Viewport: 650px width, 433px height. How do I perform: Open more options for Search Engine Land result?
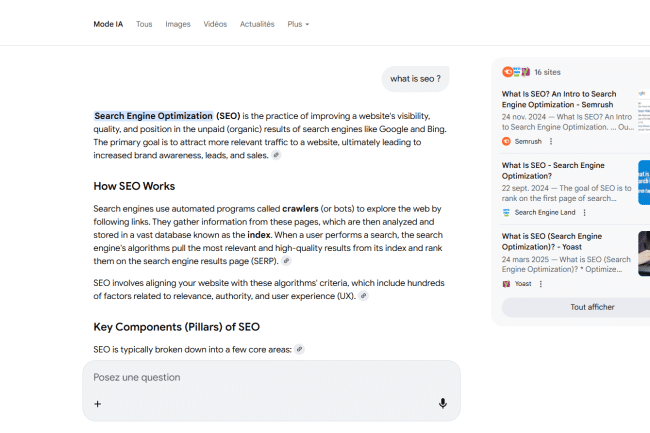pyautogui.click(x=585, y=213)
